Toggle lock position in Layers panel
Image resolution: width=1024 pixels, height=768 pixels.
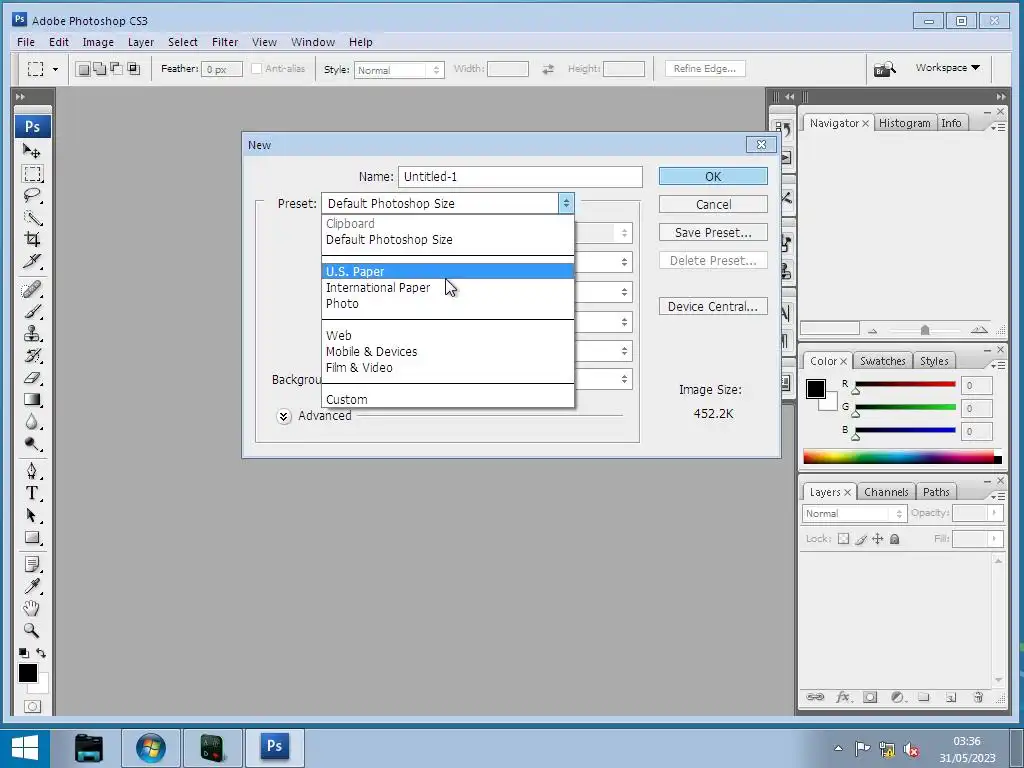pyautogui.click(x=878, y=539)
